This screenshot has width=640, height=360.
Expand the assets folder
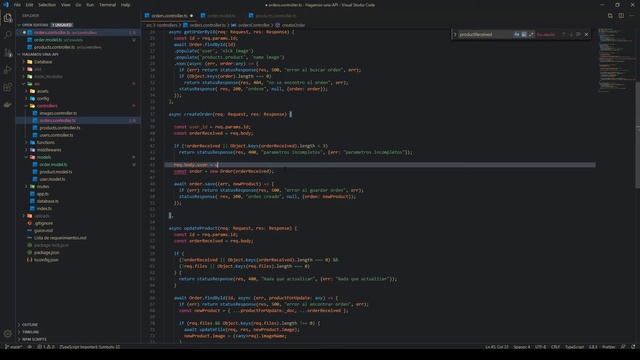[42, 91]
